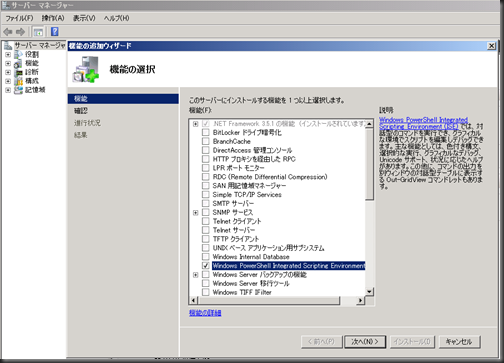Screen dimensions: 504x363
Task: Expand Windows Server バックアップの機能
Action: [196, 275]
